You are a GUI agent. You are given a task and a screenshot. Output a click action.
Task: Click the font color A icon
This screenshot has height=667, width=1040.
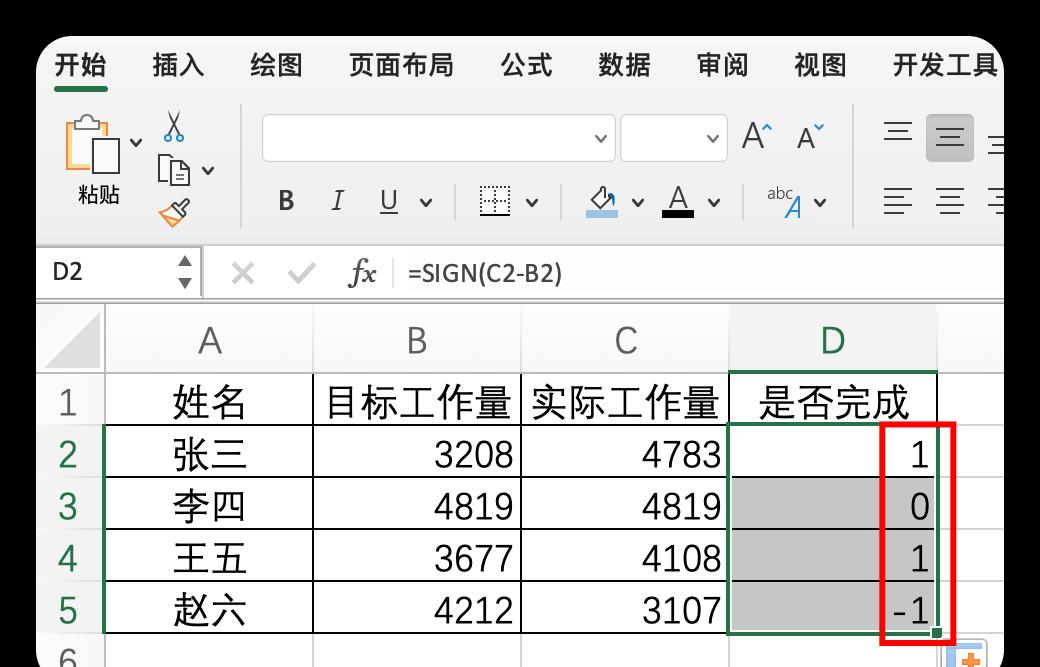(x=678, y=201)
